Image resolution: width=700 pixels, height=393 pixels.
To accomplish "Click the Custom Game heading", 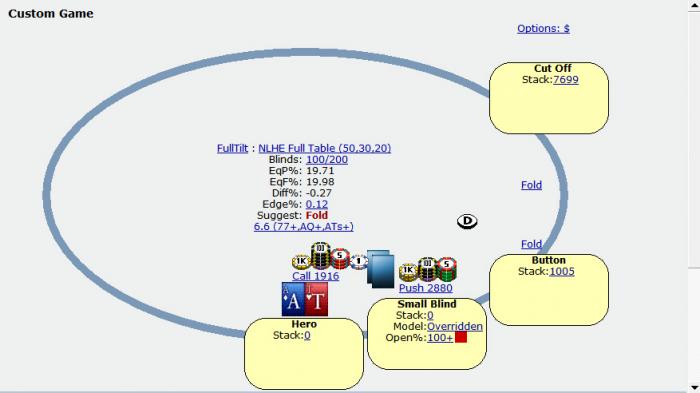I will pyautogui.click(x=51, y=13).
